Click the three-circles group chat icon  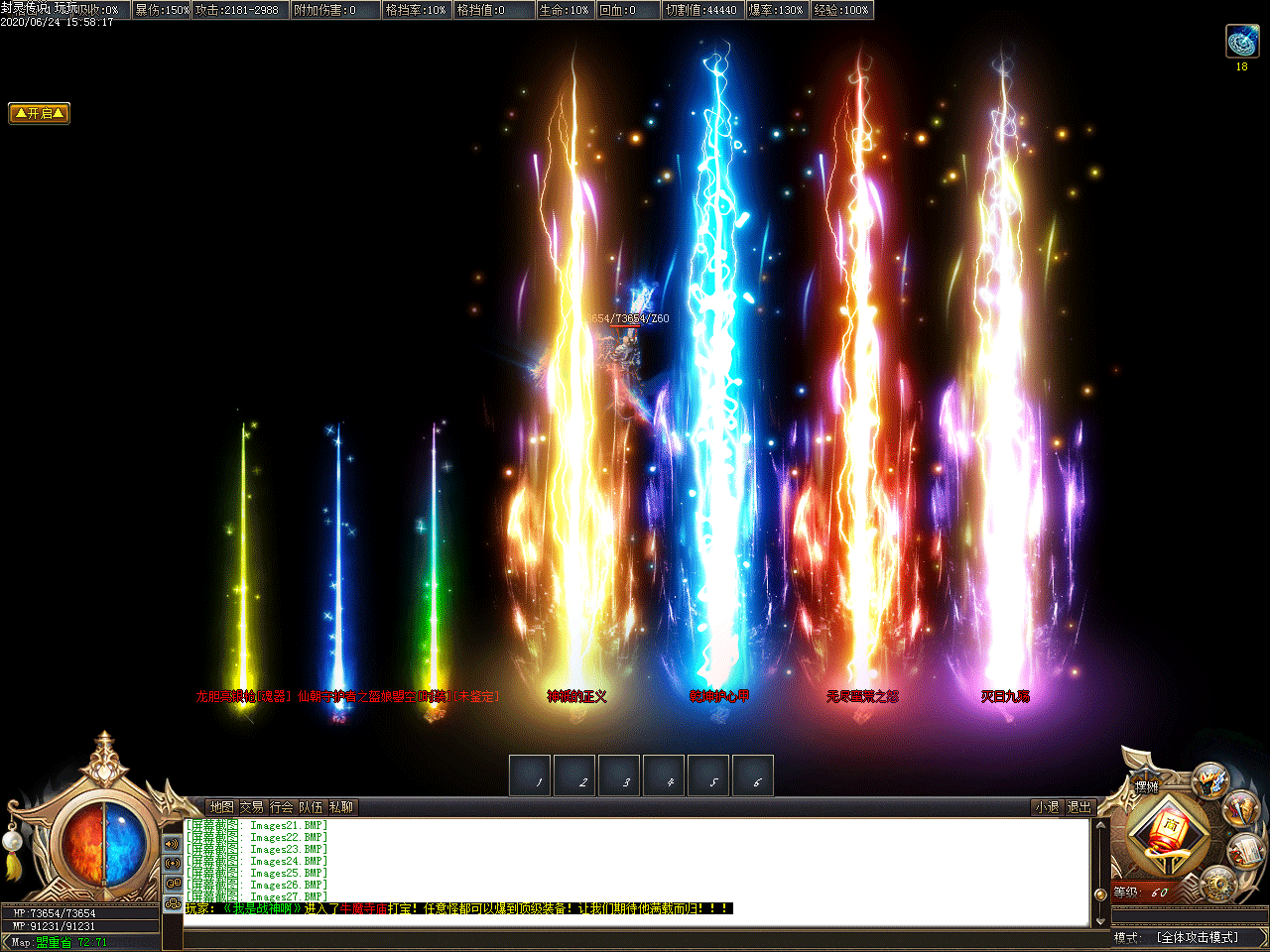pos(173,903)
